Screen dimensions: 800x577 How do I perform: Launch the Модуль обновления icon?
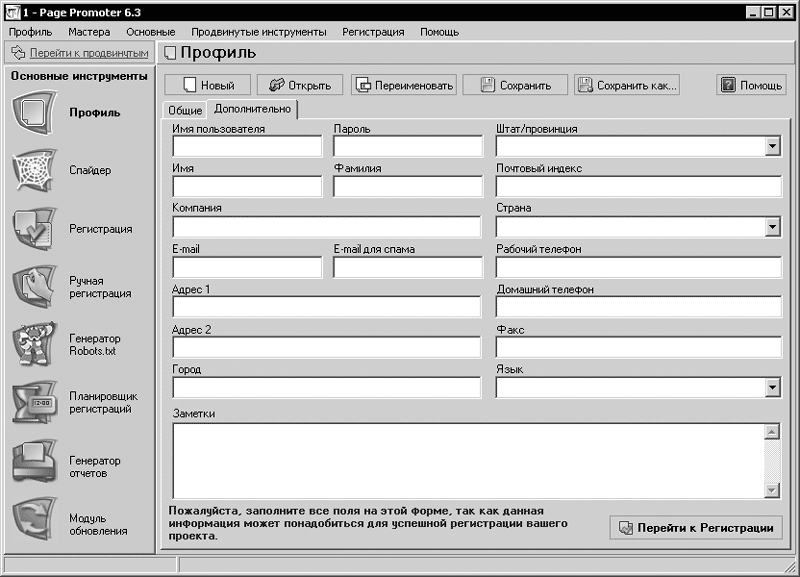coord(35,519)
